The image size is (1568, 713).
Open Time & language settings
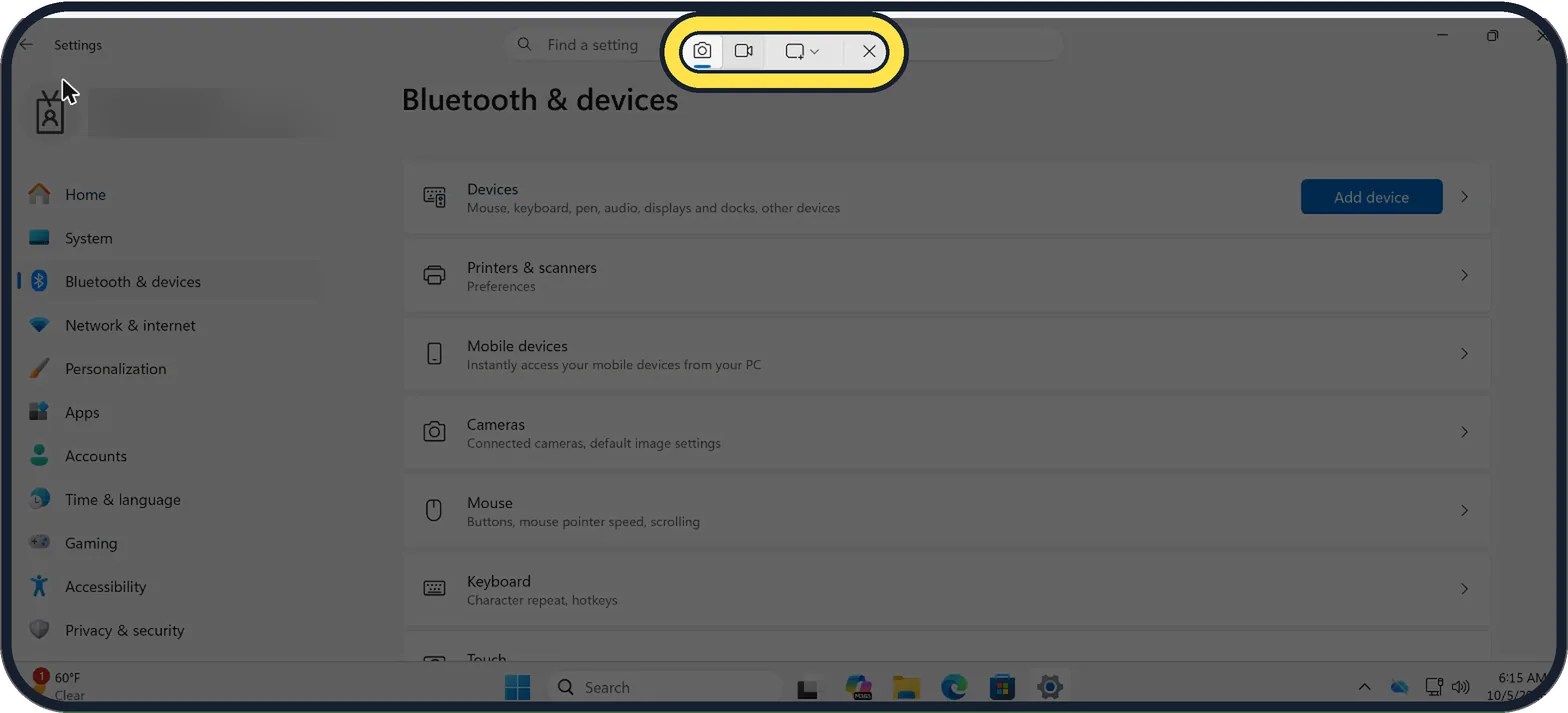click(x=170, y=500)
